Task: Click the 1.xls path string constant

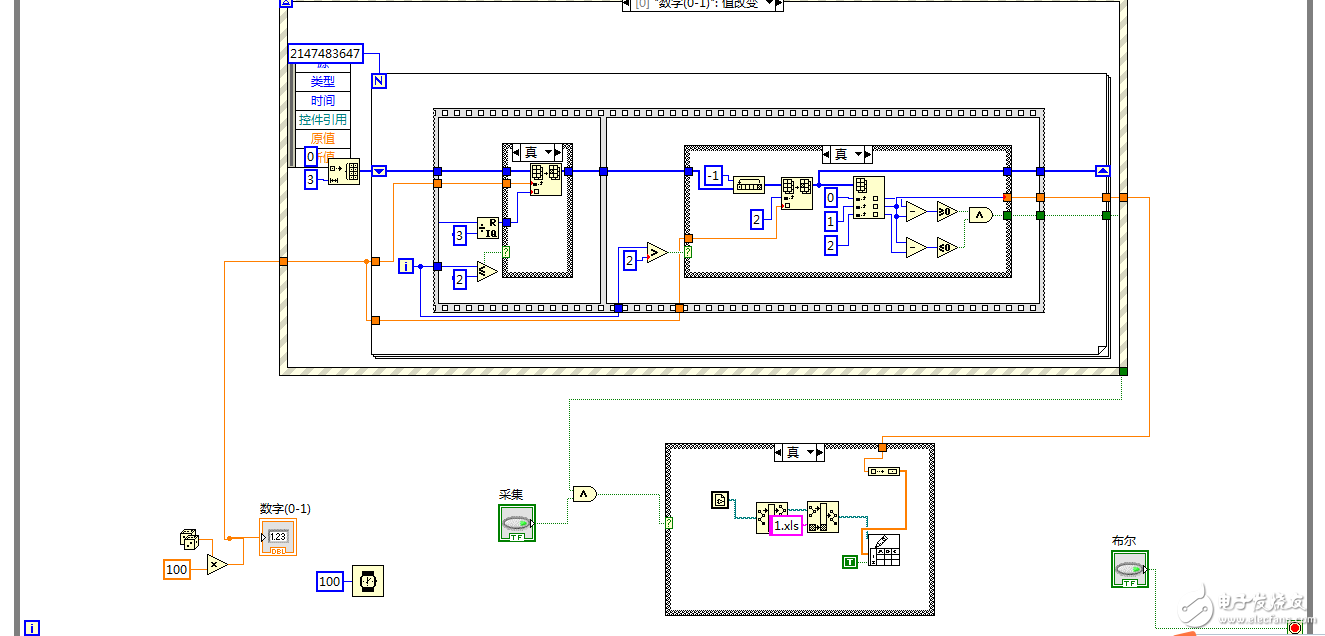Action: [786, 525]
